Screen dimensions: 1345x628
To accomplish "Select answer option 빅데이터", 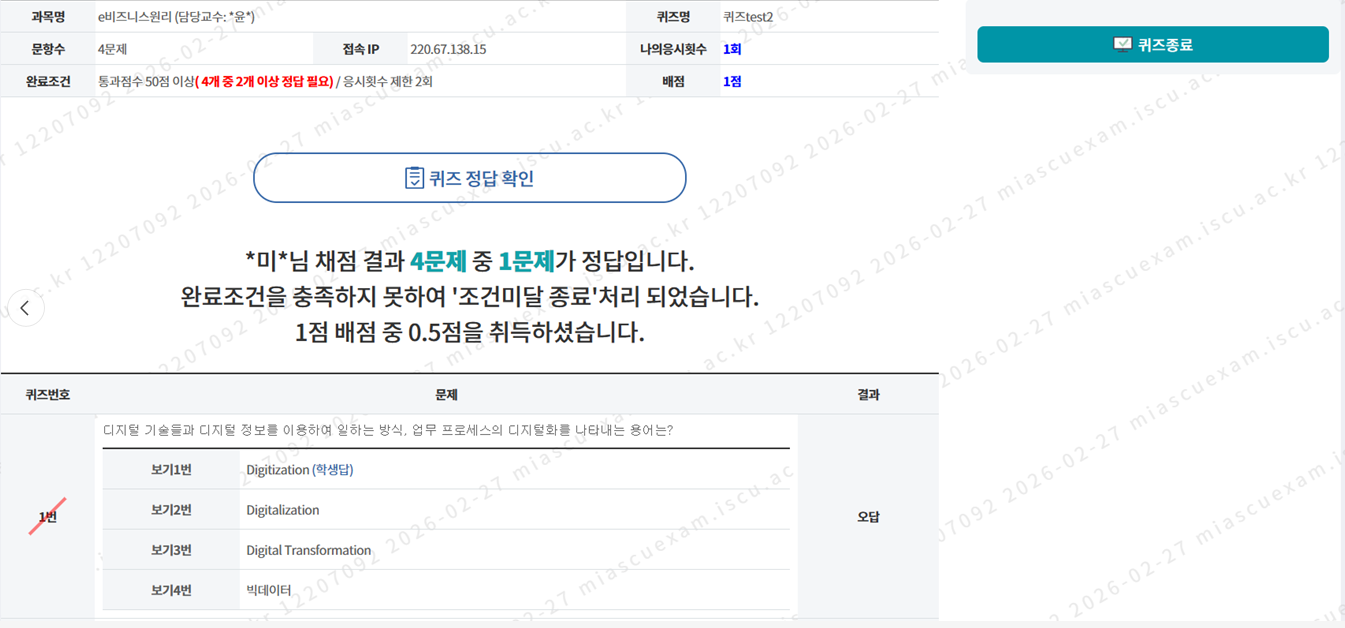I will [269, 590].
